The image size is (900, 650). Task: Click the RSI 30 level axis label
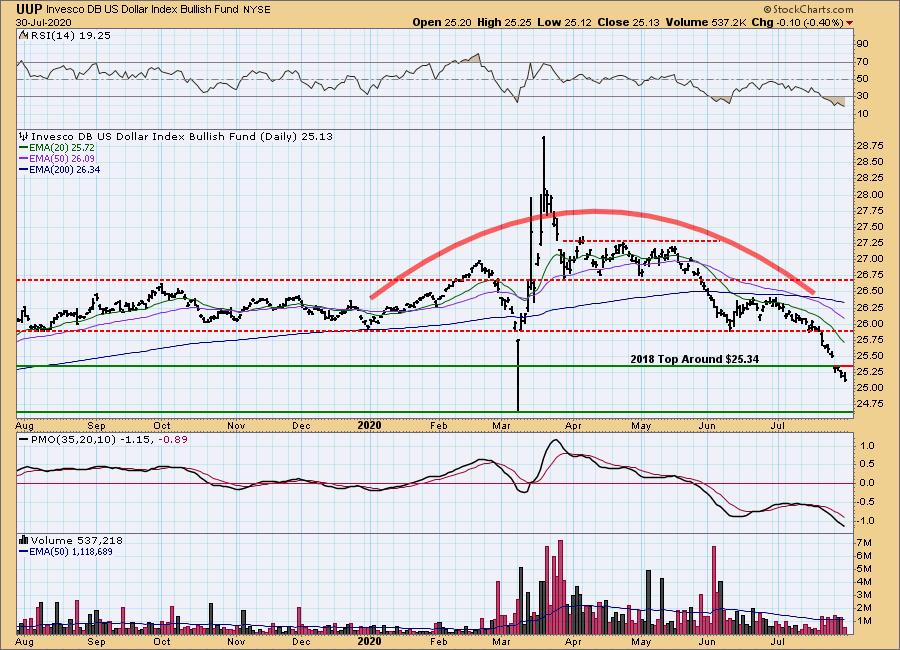tap(862, 96)
